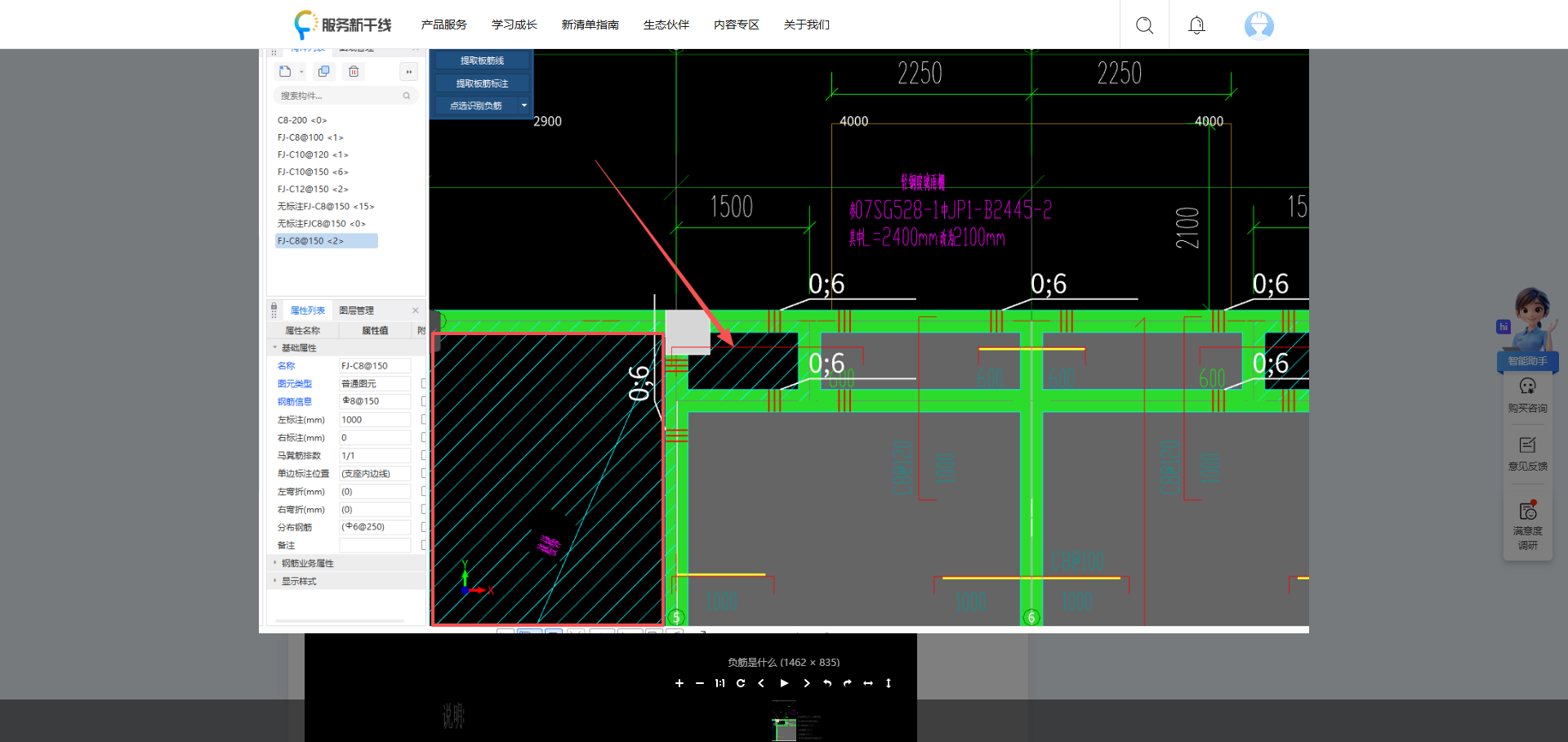1568x742 pixels.
Task: Open the 生态伙伴 menu
Action: (x=666, y=25)
